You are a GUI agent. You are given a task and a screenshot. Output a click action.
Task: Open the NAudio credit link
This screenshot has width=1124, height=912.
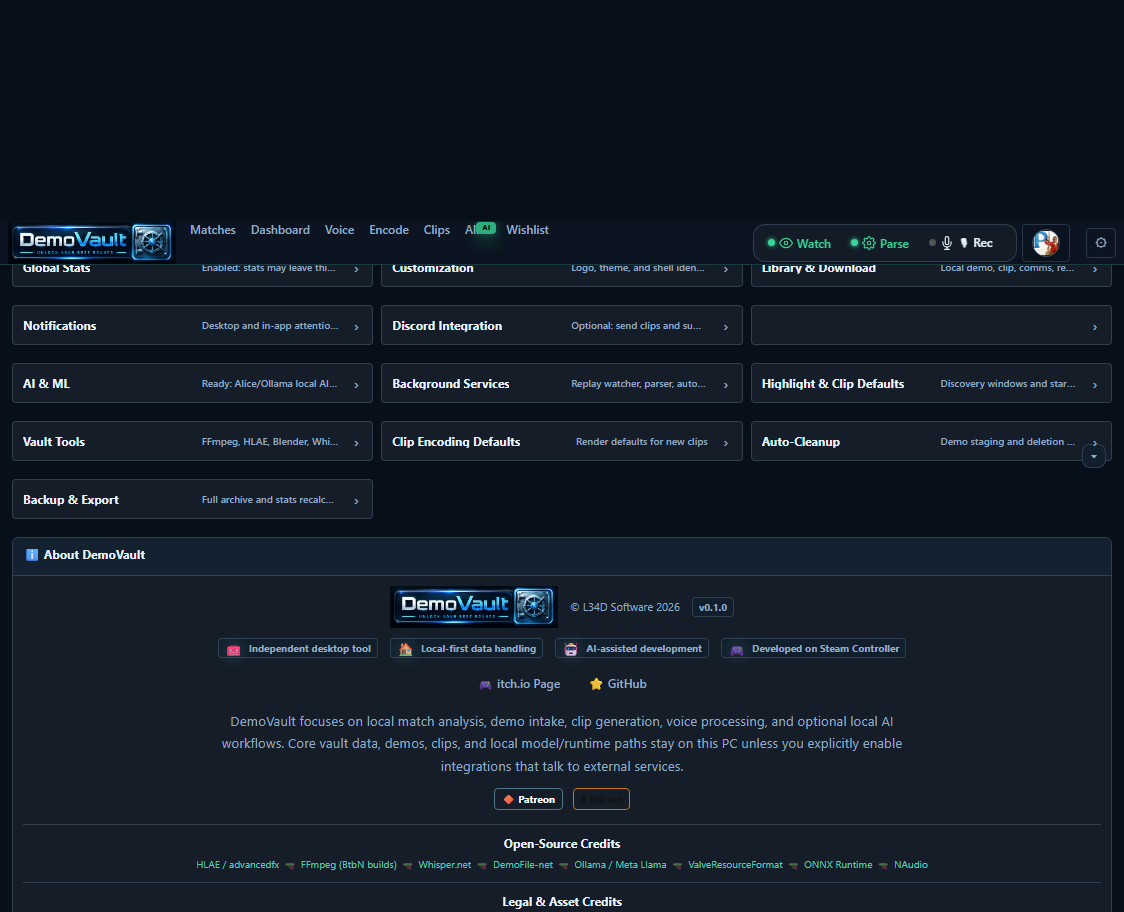click(x=910, y=865)
